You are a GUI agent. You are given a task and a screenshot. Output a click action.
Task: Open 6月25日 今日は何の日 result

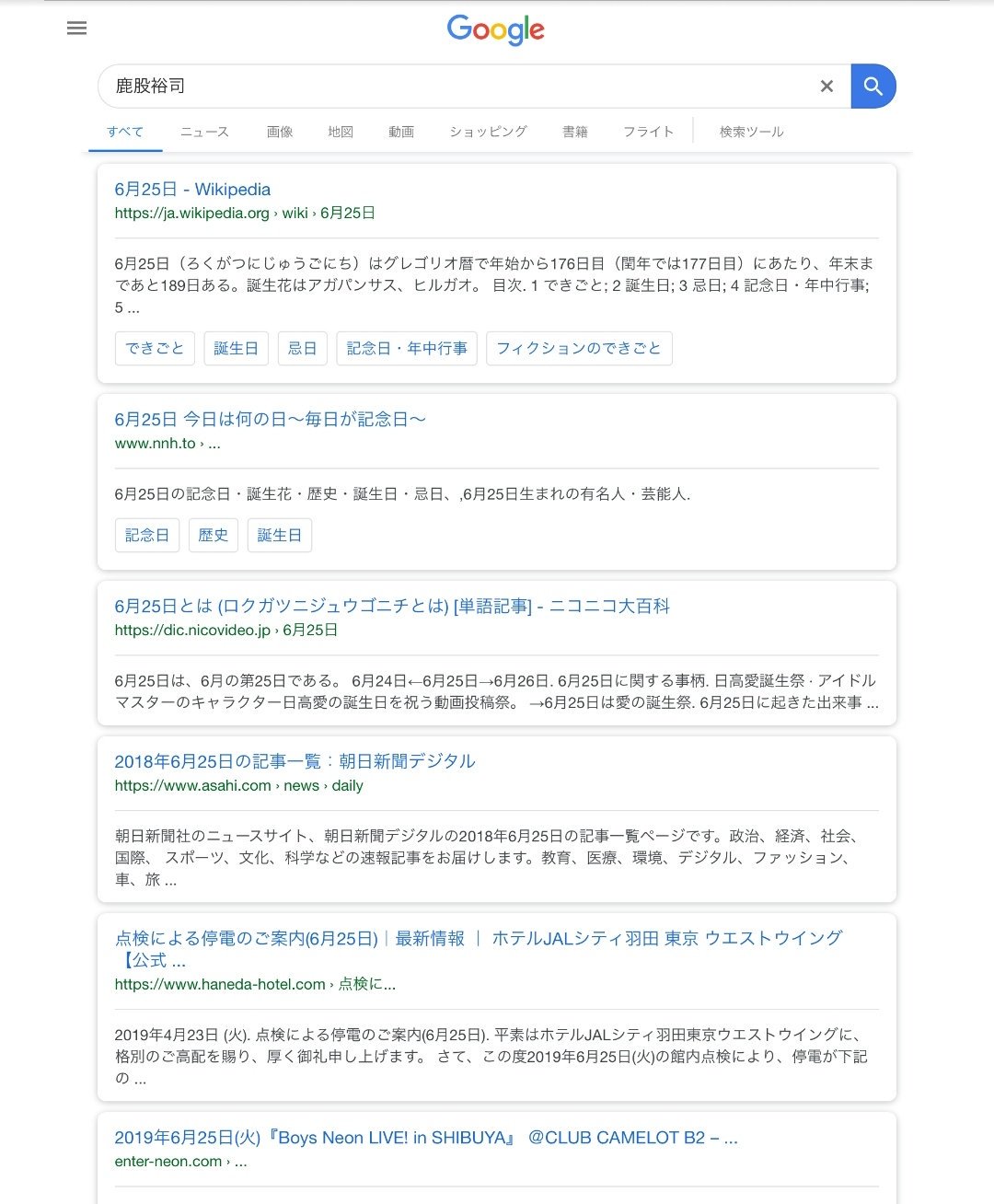[270, 419]
